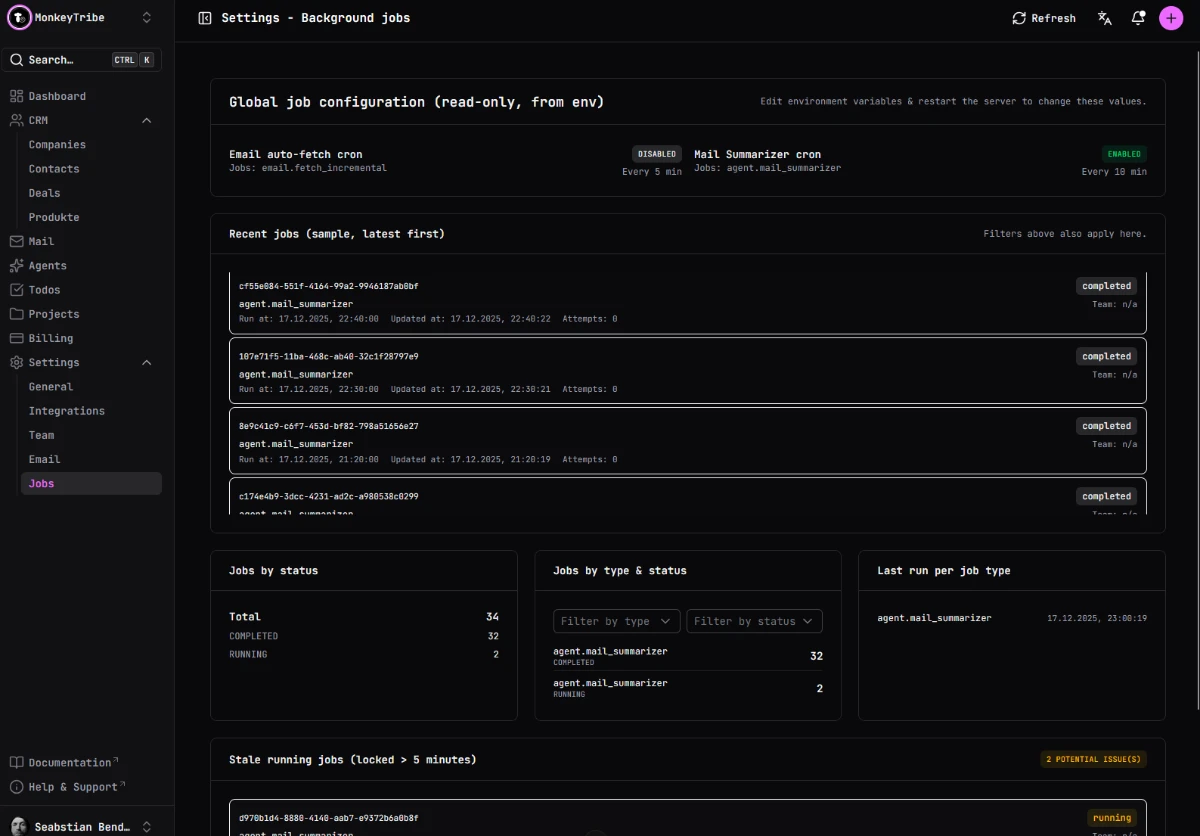
Task: Open Email settings page
Action: (x=44, y=459)
